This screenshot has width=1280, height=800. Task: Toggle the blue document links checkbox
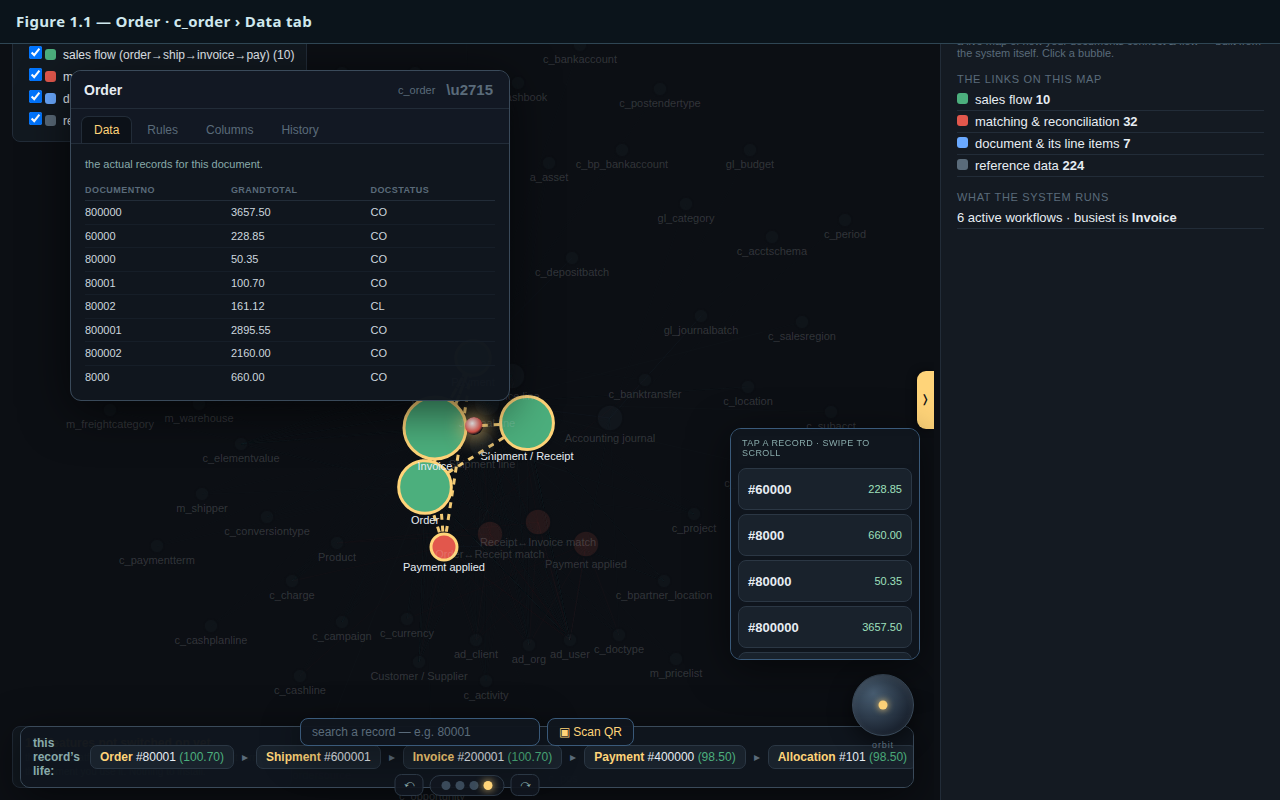pyautogui.click(x=36, y=97)
